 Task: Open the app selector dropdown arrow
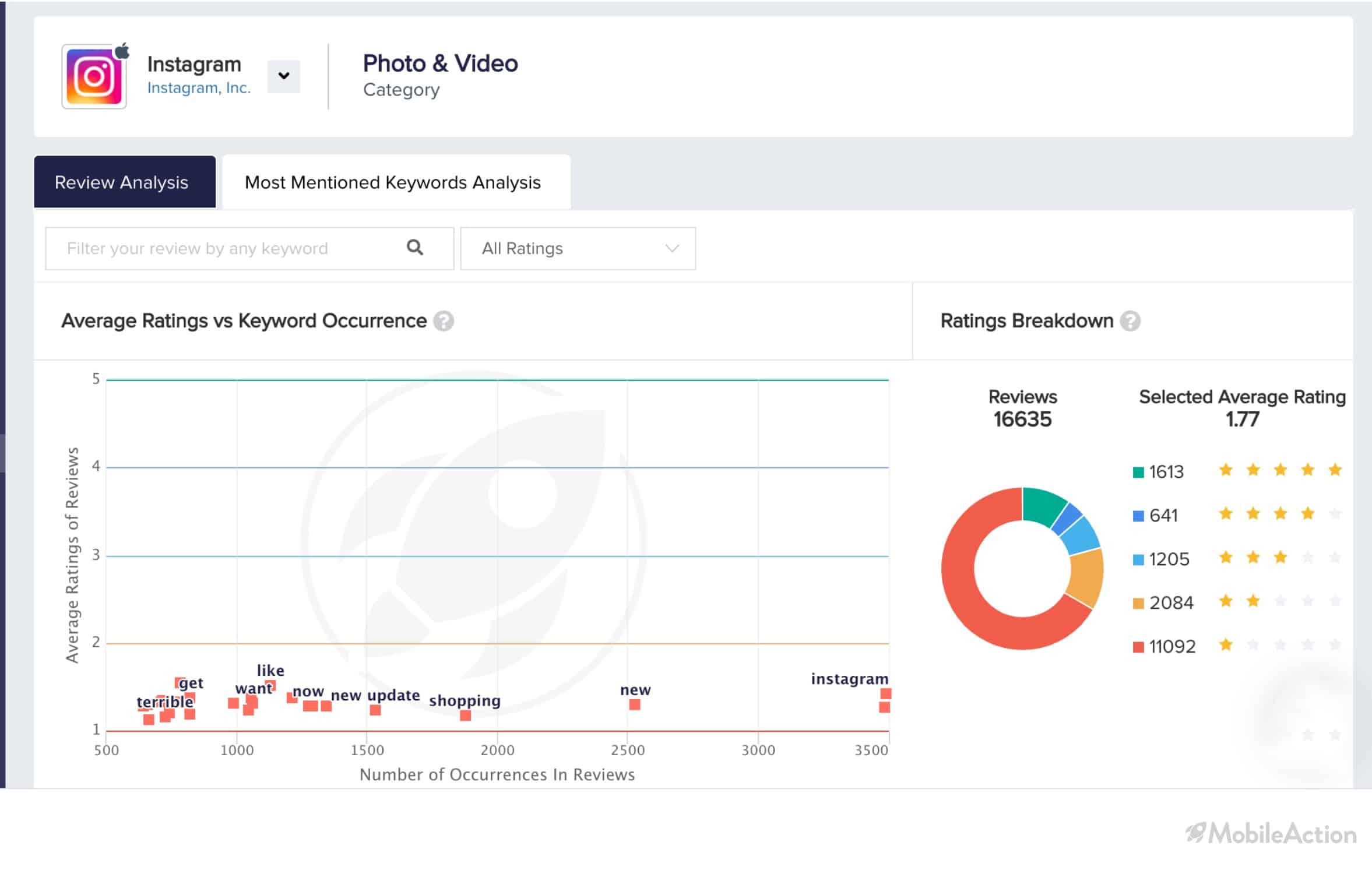(284, 76)
